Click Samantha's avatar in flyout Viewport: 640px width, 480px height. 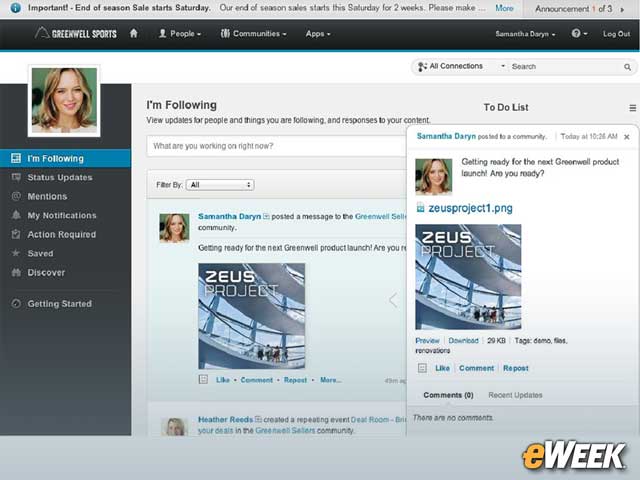433,176
